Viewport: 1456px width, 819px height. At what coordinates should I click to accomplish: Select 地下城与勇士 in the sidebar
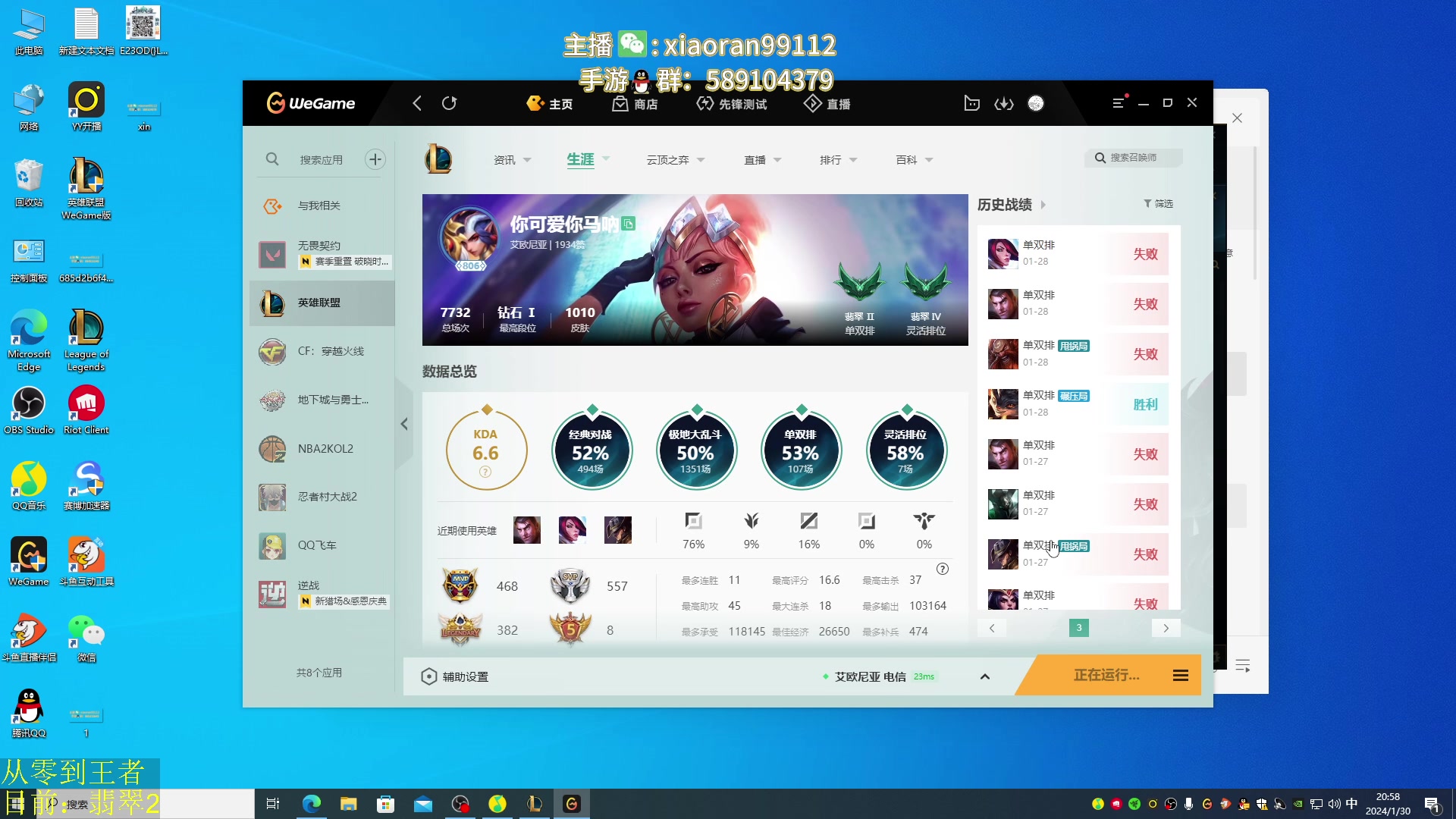[x=322, y=400]
